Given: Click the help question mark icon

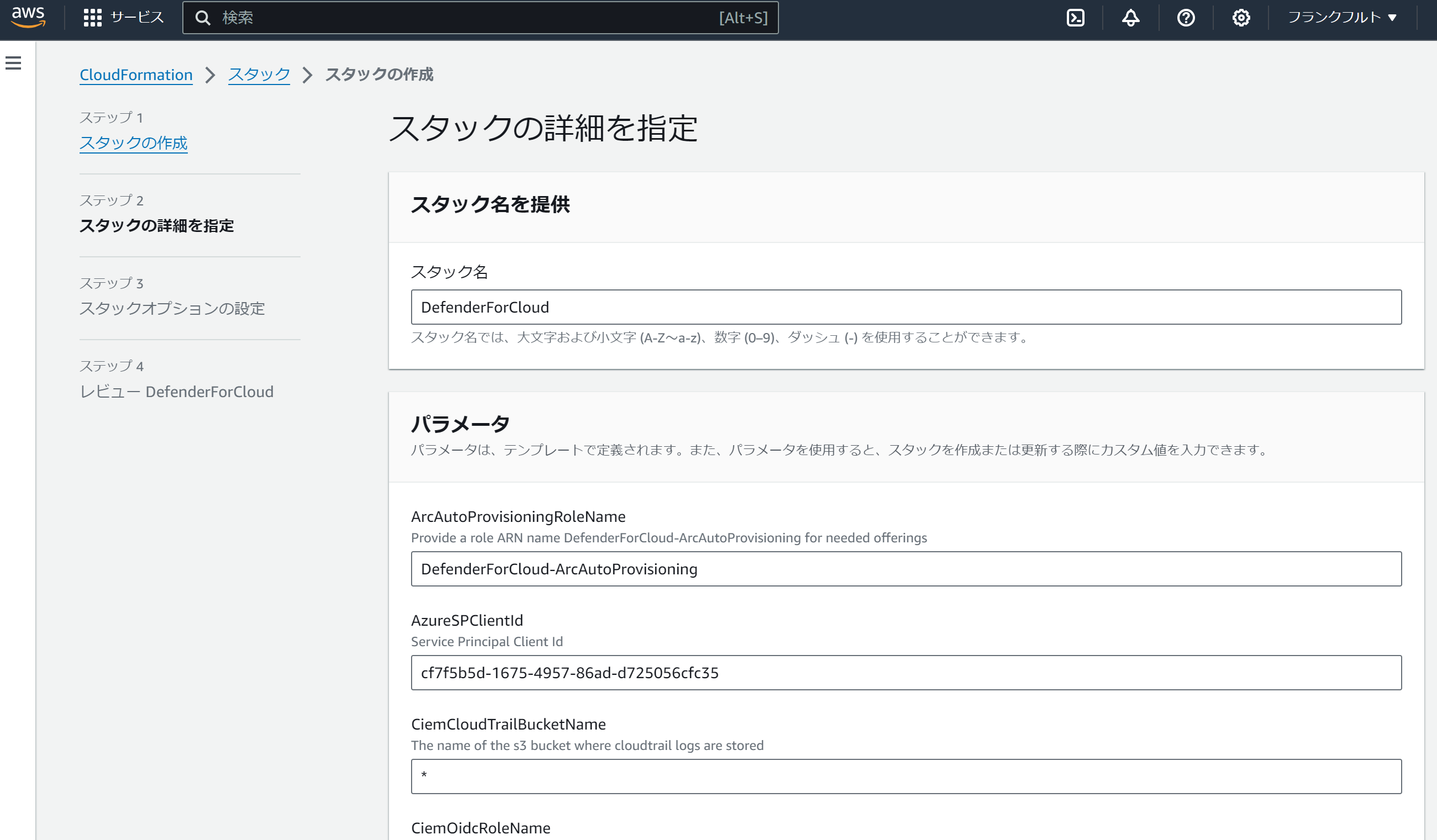Looking at the screenshot, I should click(x=1186, y=18).
